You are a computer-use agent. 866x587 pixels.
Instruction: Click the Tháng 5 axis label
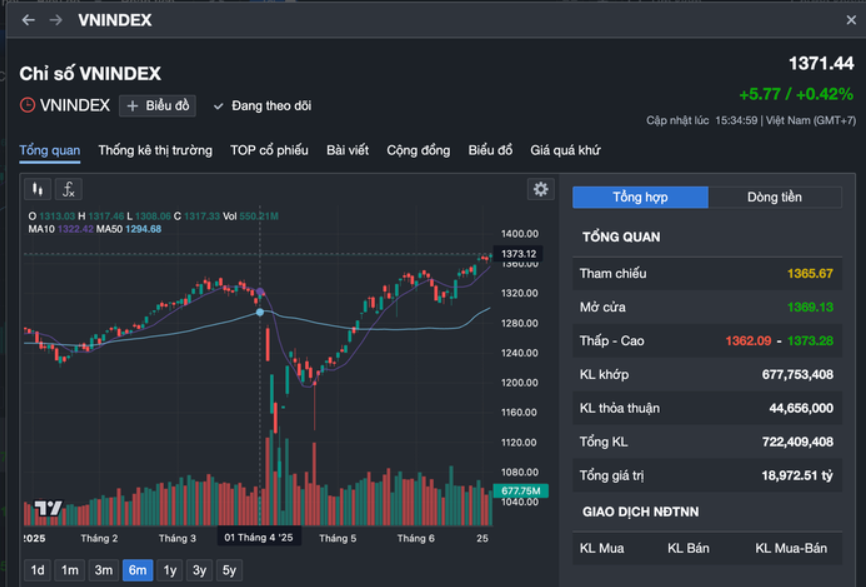337,538
